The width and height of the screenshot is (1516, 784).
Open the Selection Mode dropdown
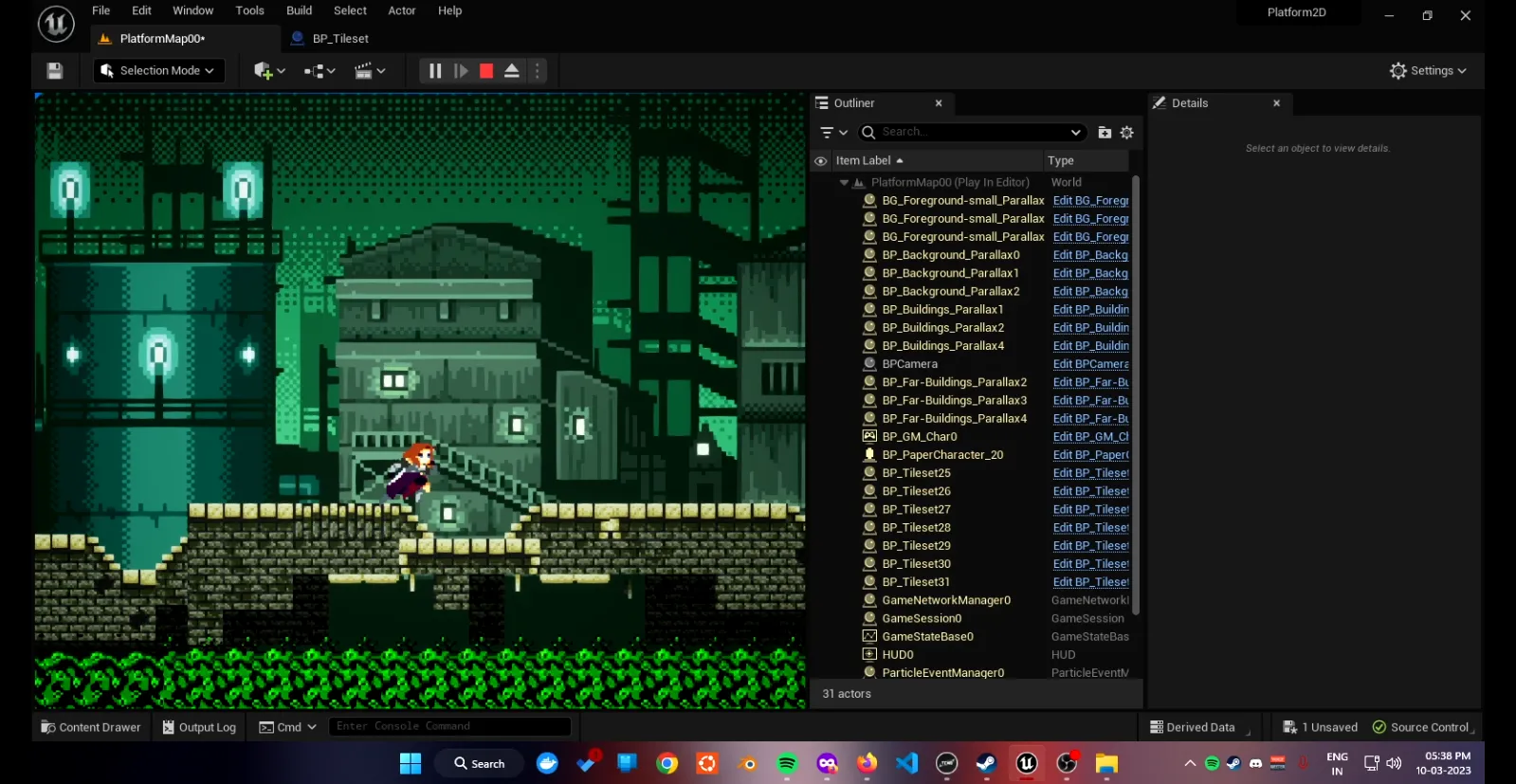tap(158, 71)
